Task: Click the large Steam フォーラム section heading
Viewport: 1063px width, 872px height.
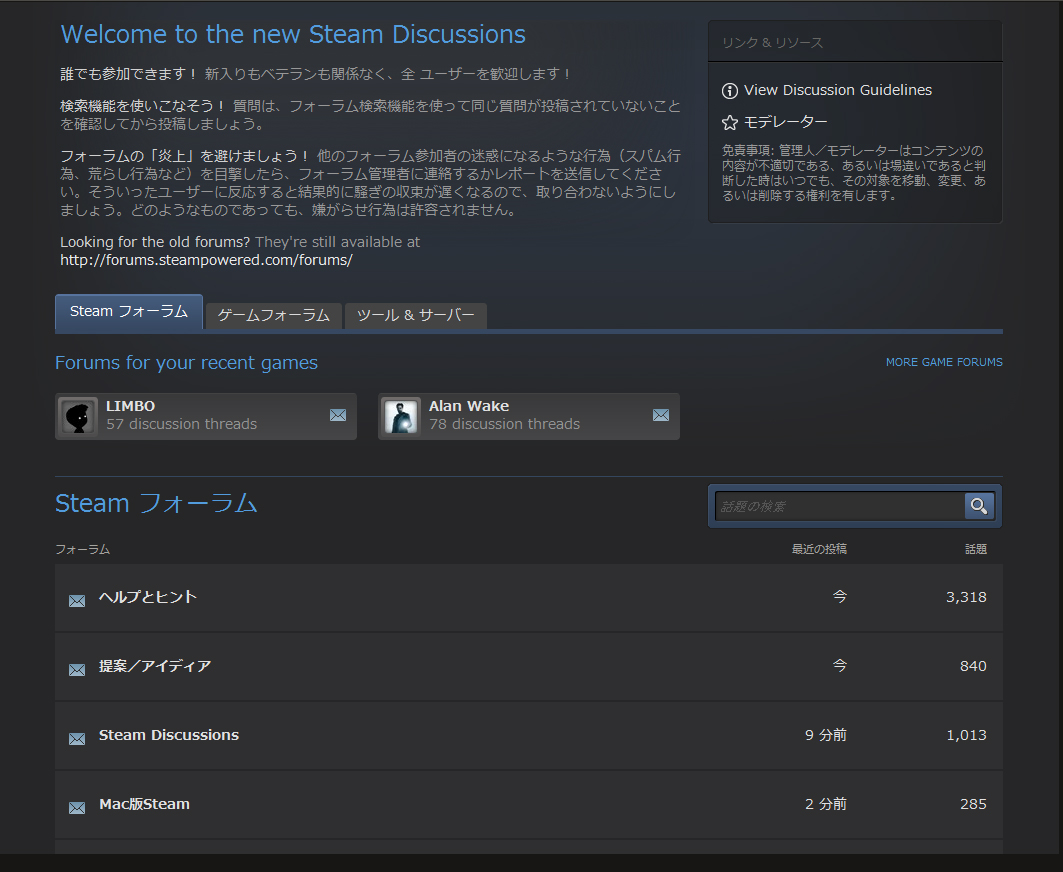Action: pyautogui.click(x=156, y=504)
